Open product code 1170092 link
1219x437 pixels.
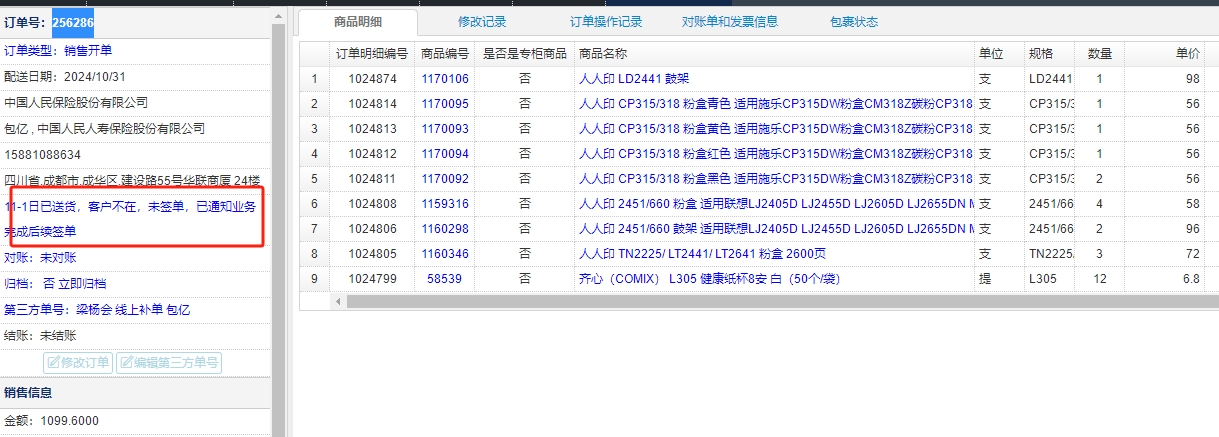point(445,179)
